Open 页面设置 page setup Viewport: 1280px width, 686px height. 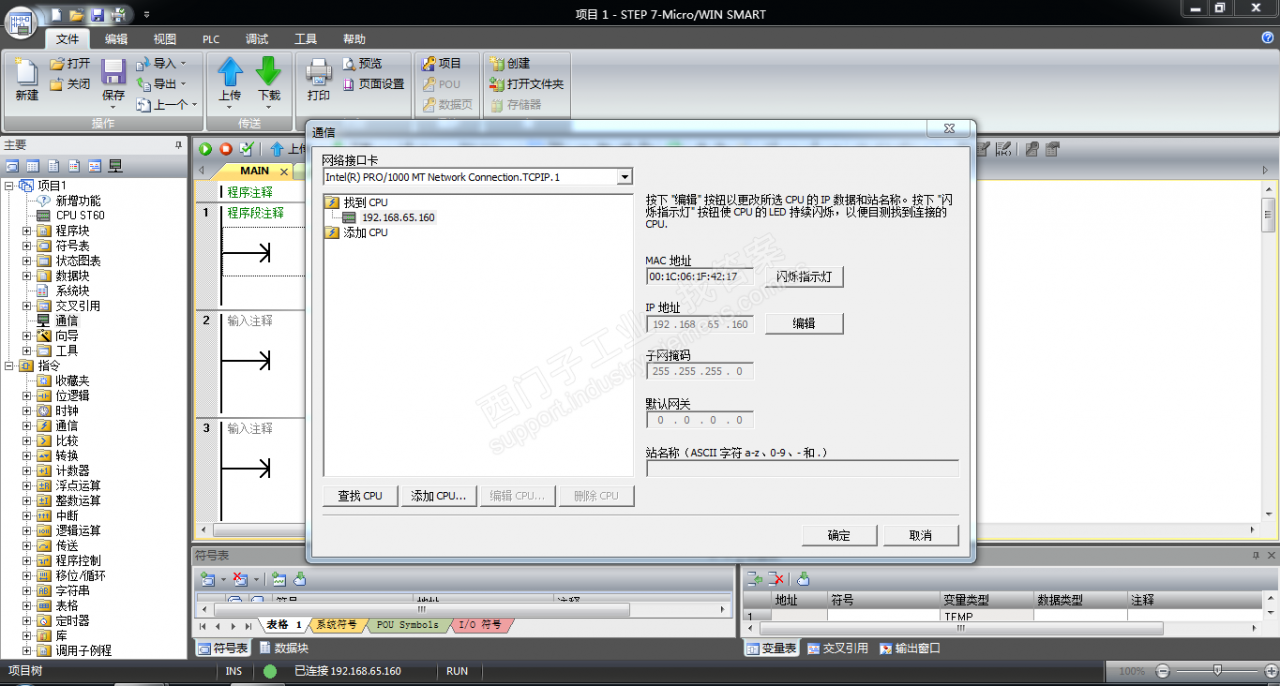[373, 84]
